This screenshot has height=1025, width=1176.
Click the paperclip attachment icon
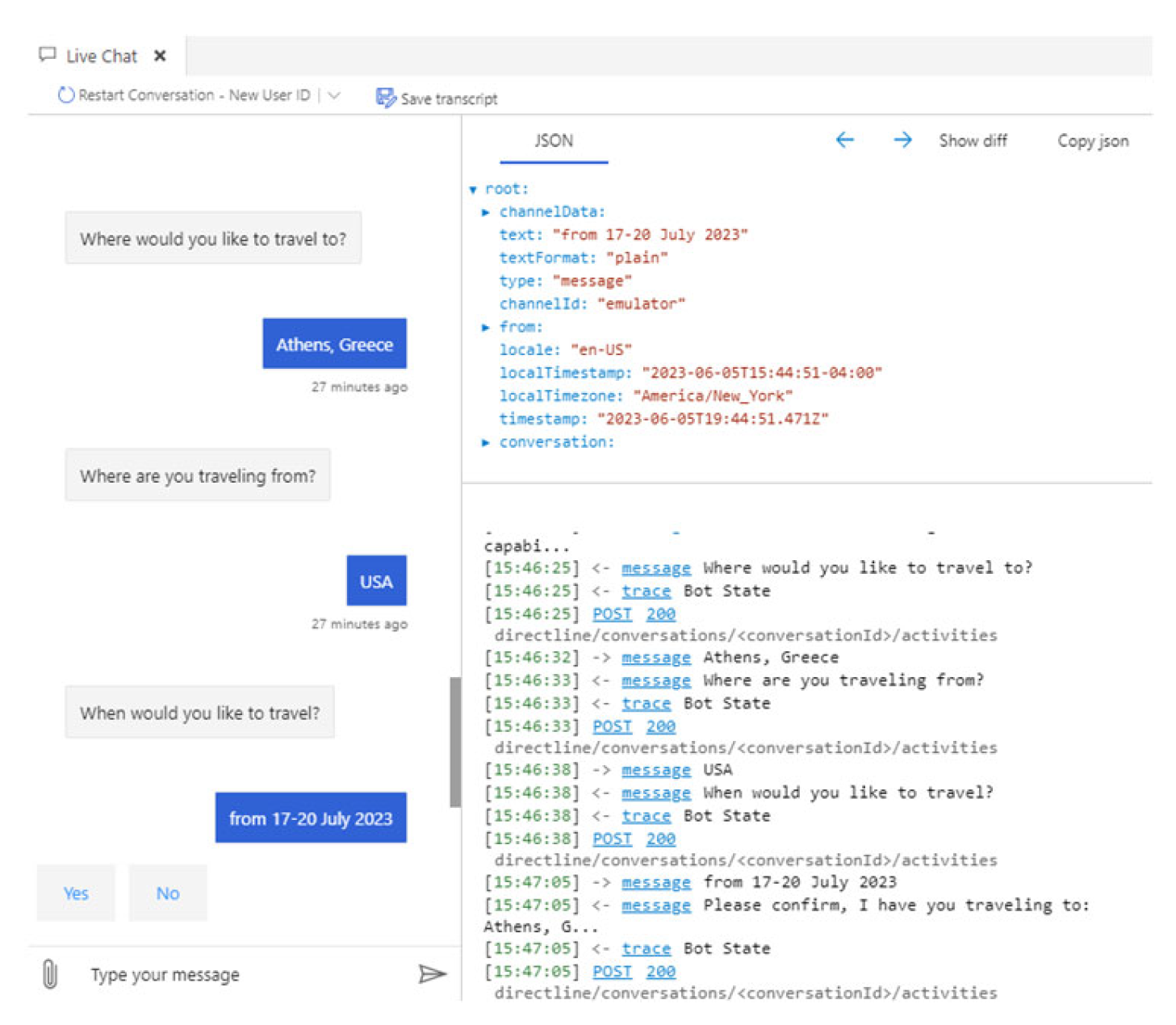point(49,974)
